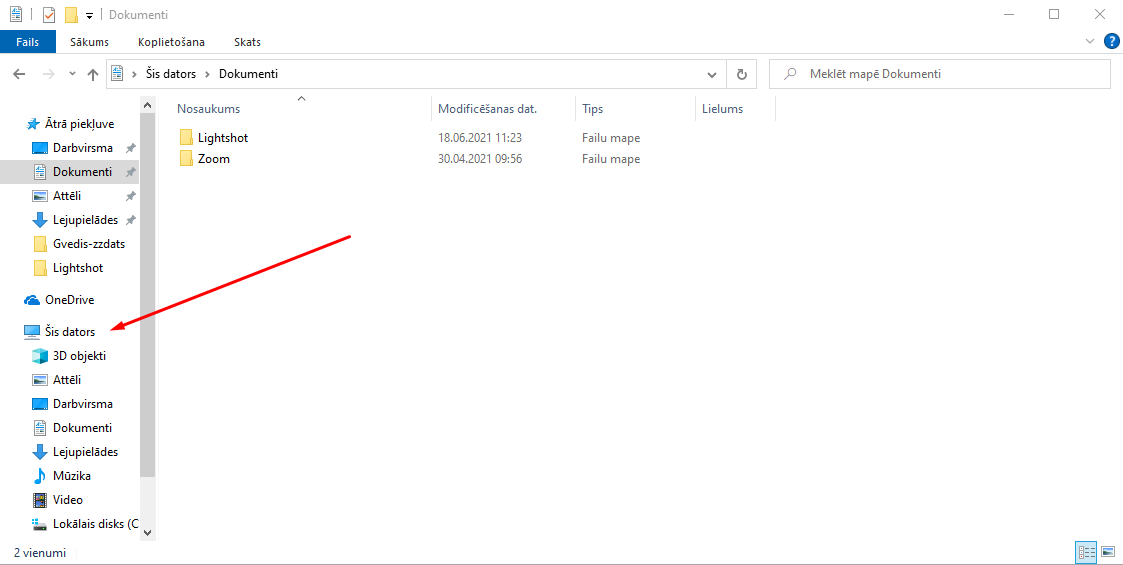Click the navigation pane scrollbar thumb

point(148,294)
